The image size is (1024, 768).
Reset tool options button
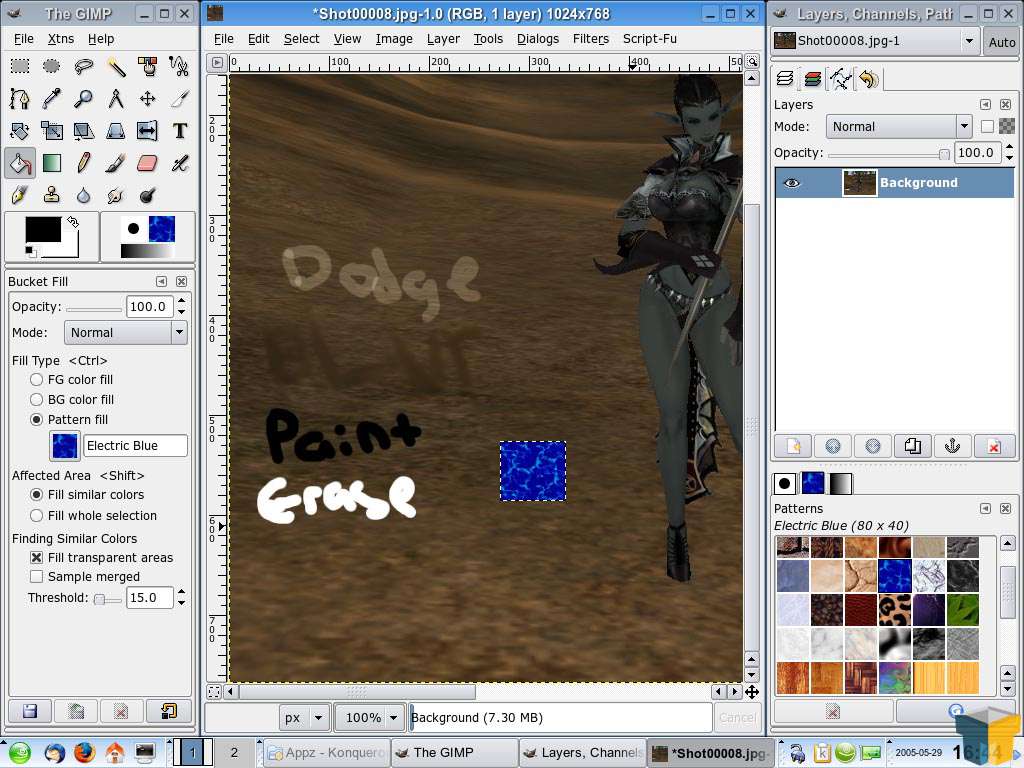pyautogui.click(x=168, y=711)
